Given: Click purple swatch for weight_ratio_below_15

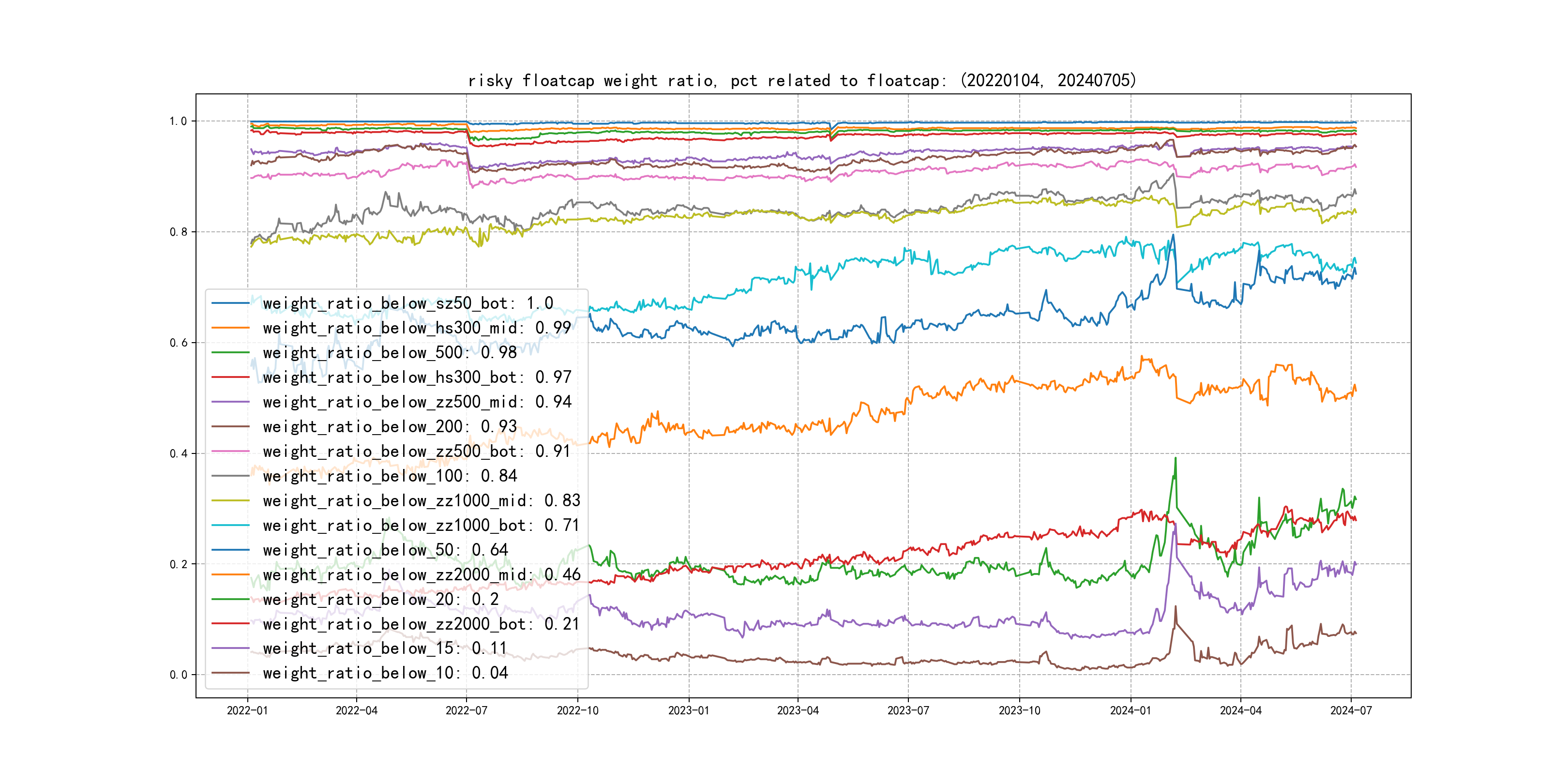Looking at the screenshot, I should click(x=230, y=648).
